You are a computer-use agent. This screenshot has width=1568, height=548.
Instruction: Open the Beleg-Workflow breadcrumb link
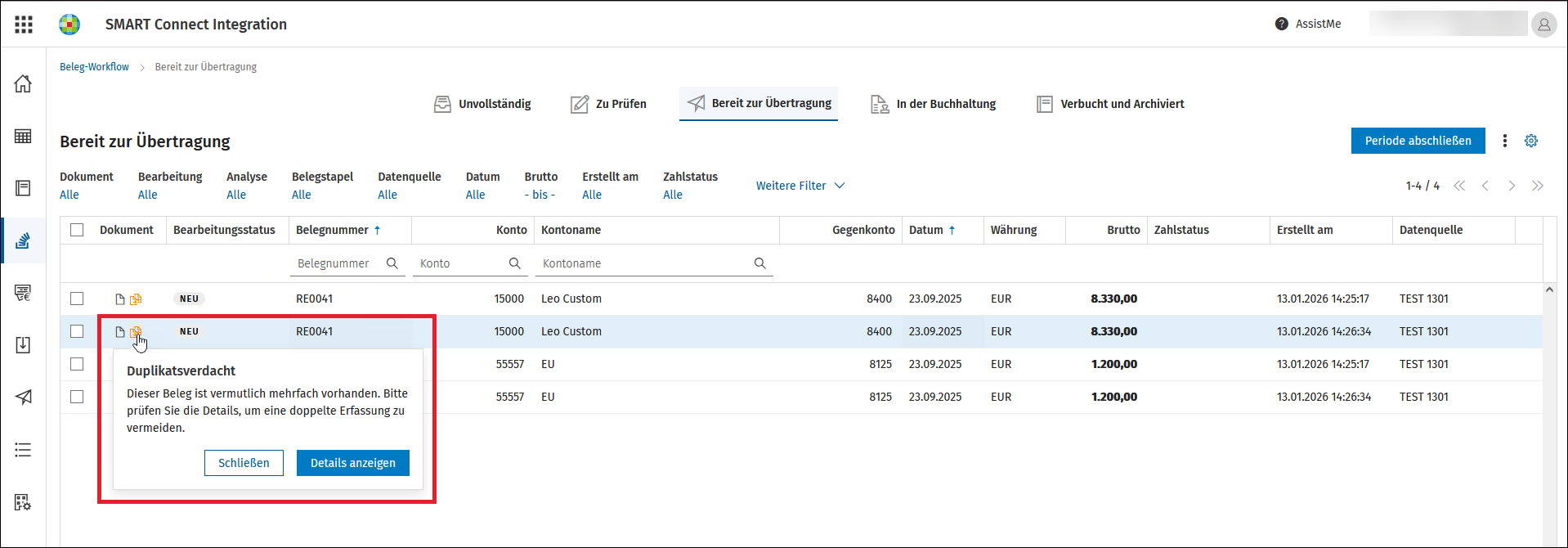[x=94, y=67]
